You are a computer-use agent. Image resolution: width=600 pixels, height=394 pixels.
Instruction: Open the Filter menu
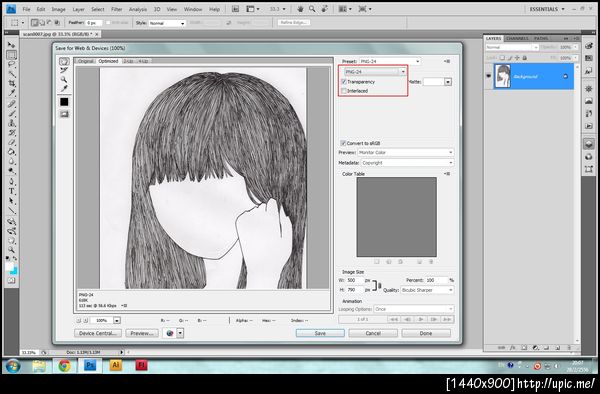coord(116,9)
